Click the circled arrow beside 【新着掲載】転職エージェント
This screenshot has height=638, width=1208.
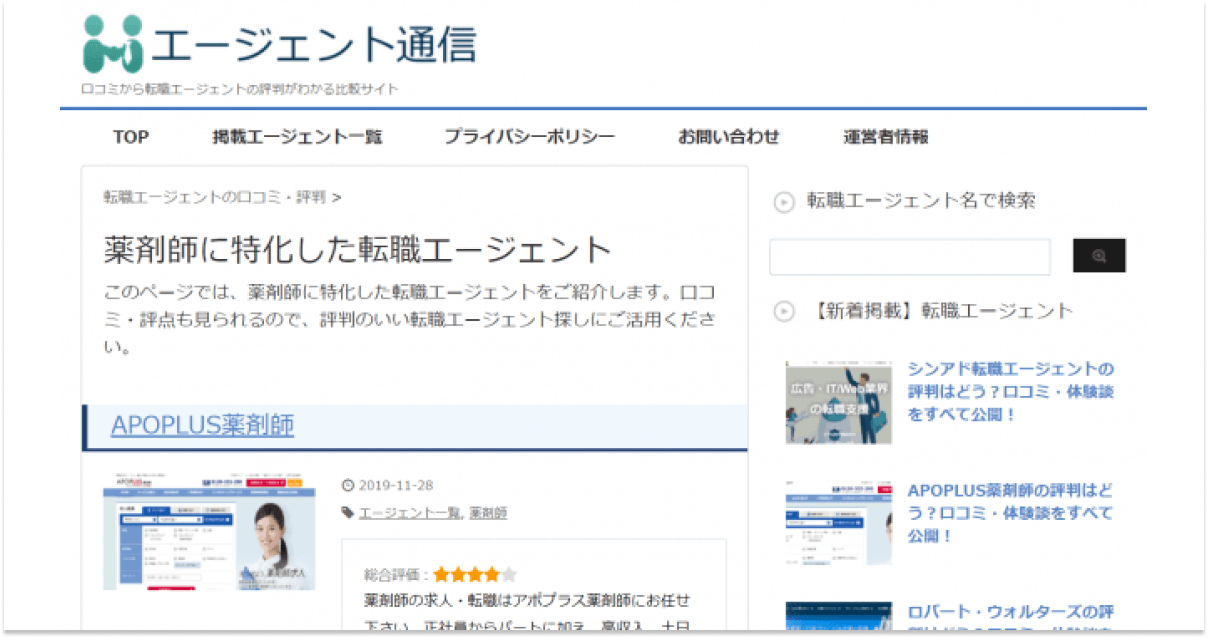[x=784, y=312]
